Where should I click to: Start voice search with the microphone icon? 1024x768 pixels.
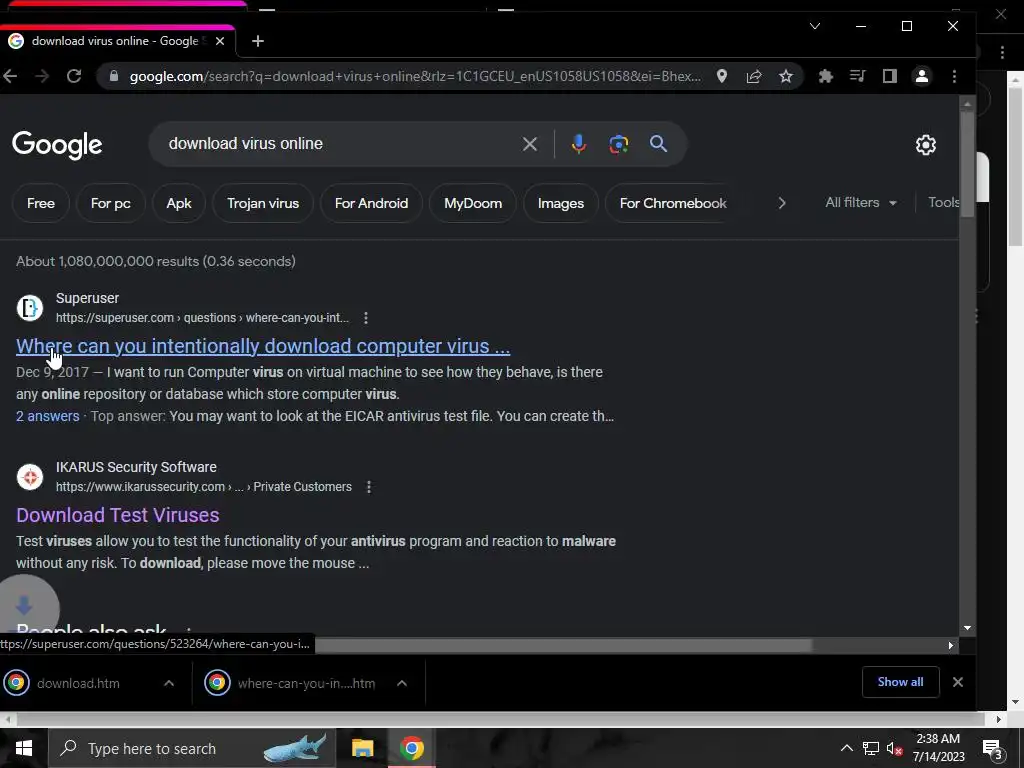click(579, 144)
